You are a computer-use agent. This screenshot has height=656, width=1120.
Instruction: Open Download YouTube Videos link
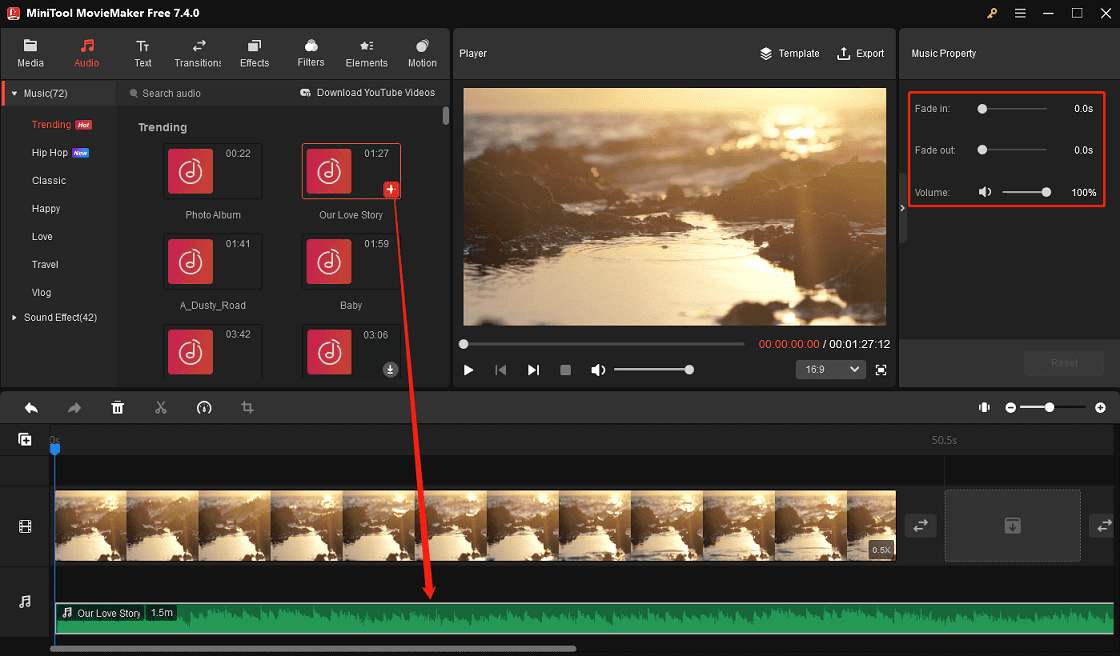[x=367, y=93]
